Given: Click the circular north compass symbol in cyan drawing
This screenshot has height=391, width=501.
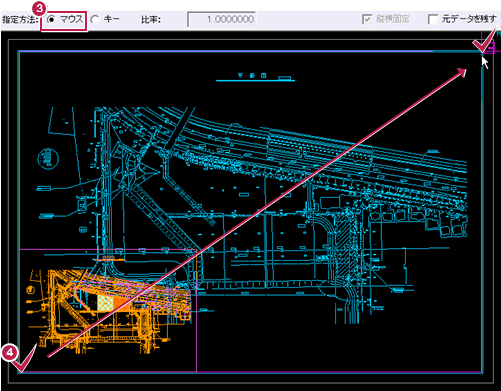Looking at the screenshot, I should 48,158.
